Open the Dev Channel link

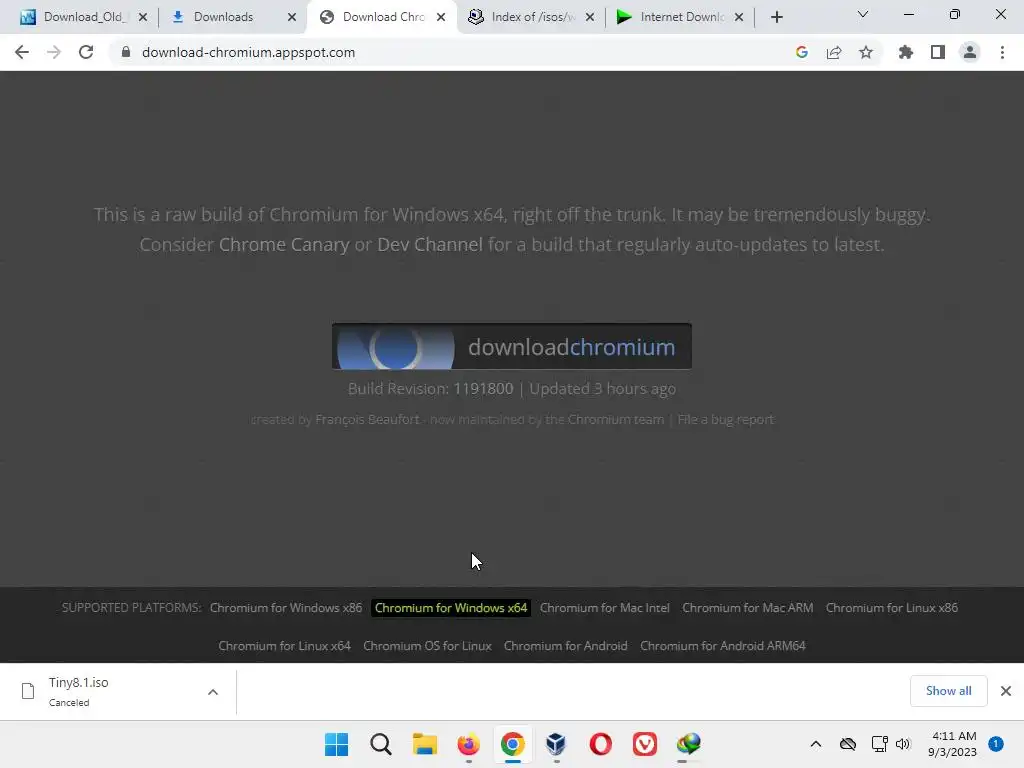click(430, 245)
